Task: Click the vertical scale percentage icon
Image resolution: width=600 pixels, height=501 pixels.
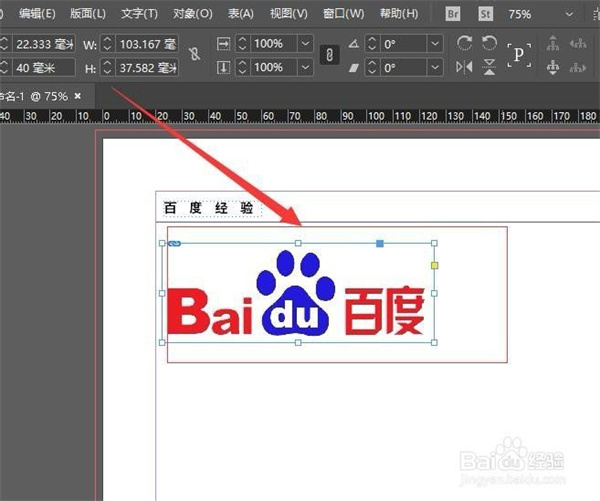Action: [x=223, y=68]
